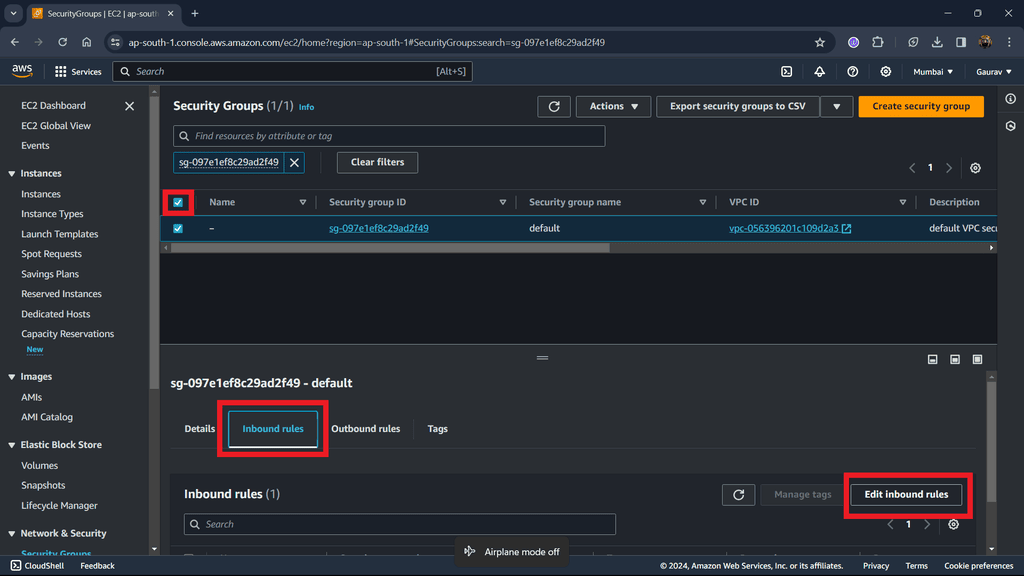The height and width of the screenshot is (576, 1024).
Task: Collapse the Instances sidebar section
Action: point(12,174)
